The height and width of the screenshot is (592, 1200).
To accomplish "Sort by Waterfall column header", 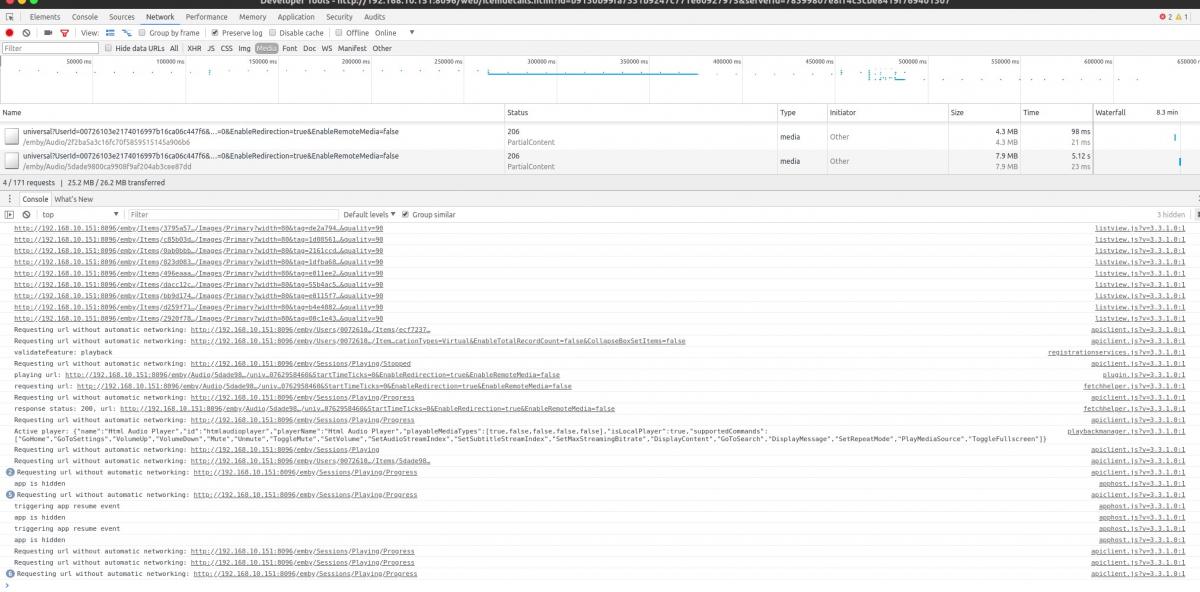I will 1146,113.
